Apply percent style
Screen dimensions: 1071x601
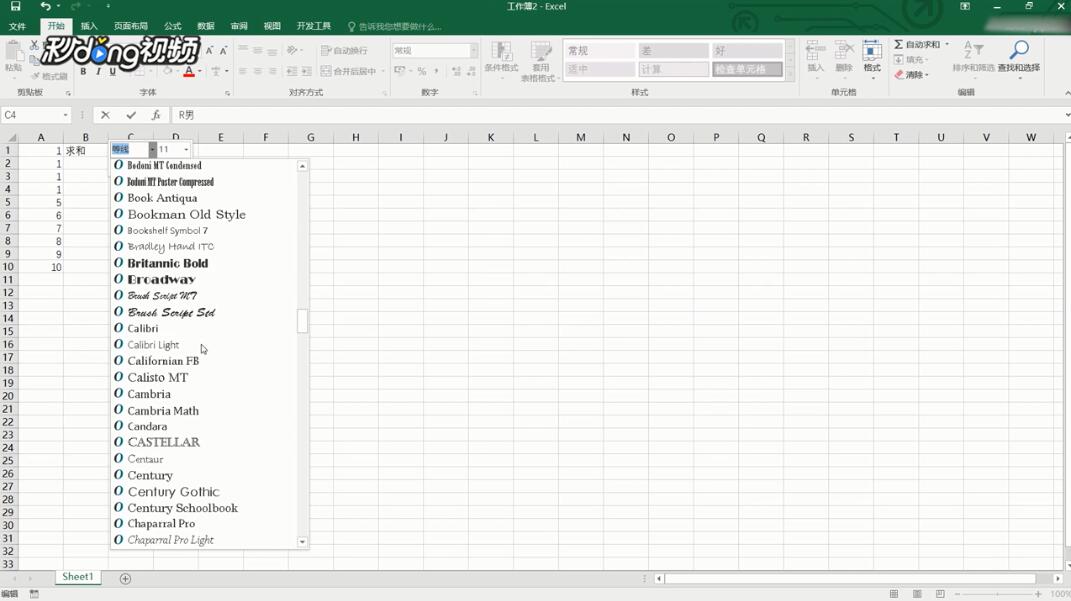pos(421,71)
